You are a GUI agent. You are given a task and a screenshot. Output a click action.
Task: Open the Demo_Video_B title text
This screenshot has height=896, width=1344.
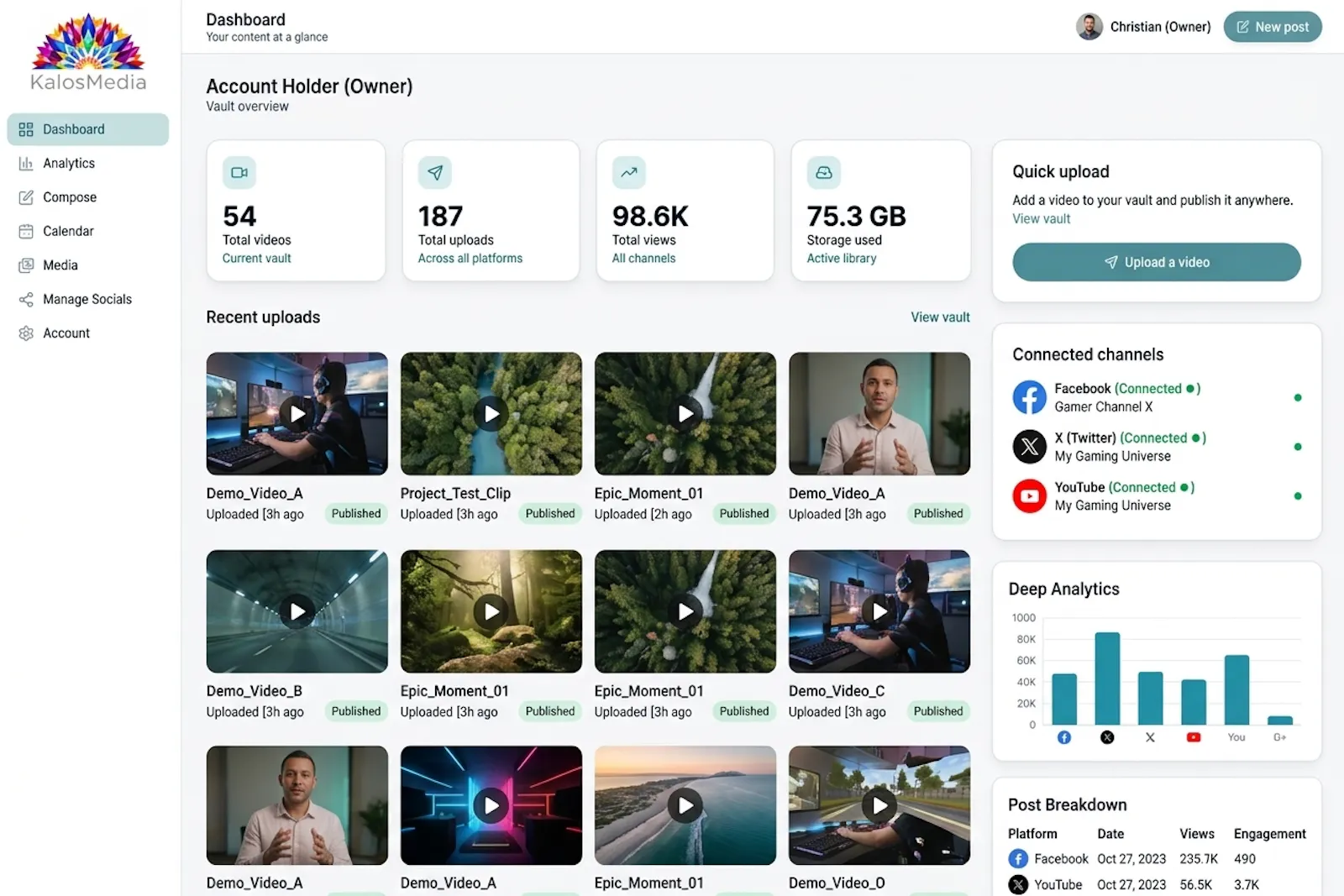pyautogui.click(x=255, y=691)
